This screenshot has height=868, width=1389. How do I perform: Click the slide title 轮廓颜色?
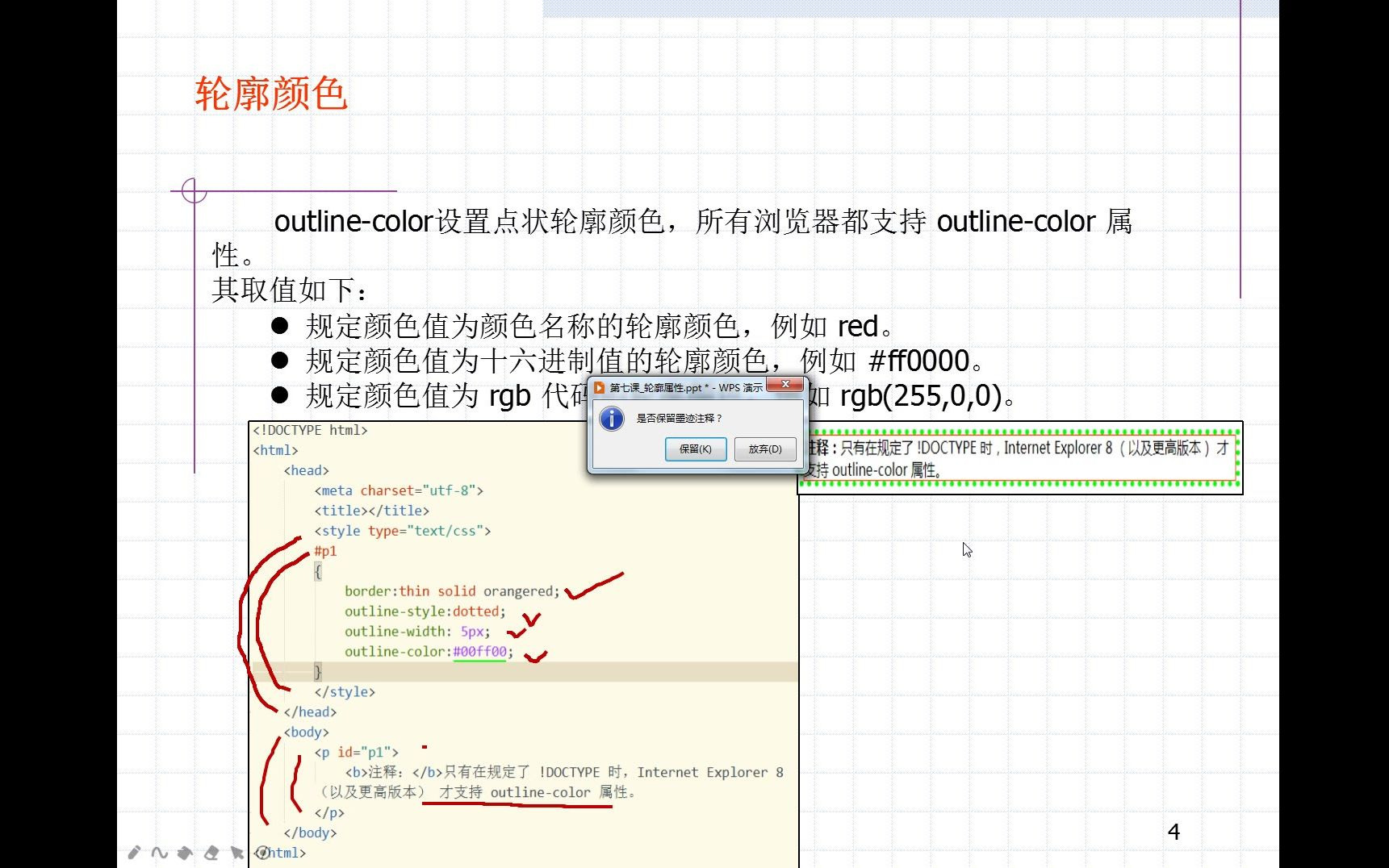pos(270,94)
